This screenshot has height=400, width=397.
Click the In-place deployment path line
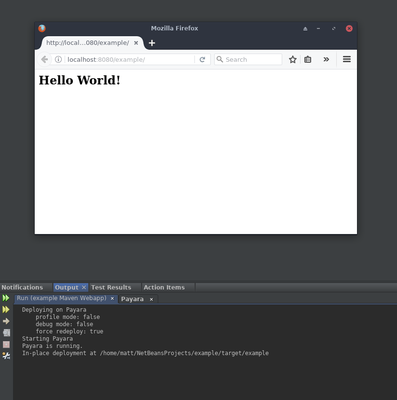(x=145, y=353)
